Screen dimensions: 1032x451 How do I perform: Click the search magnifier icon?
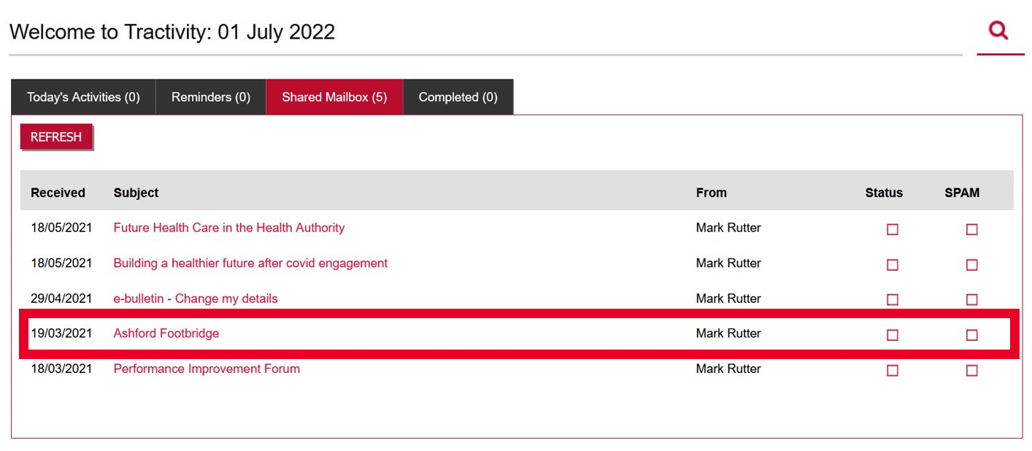click(x=998, y=31)
